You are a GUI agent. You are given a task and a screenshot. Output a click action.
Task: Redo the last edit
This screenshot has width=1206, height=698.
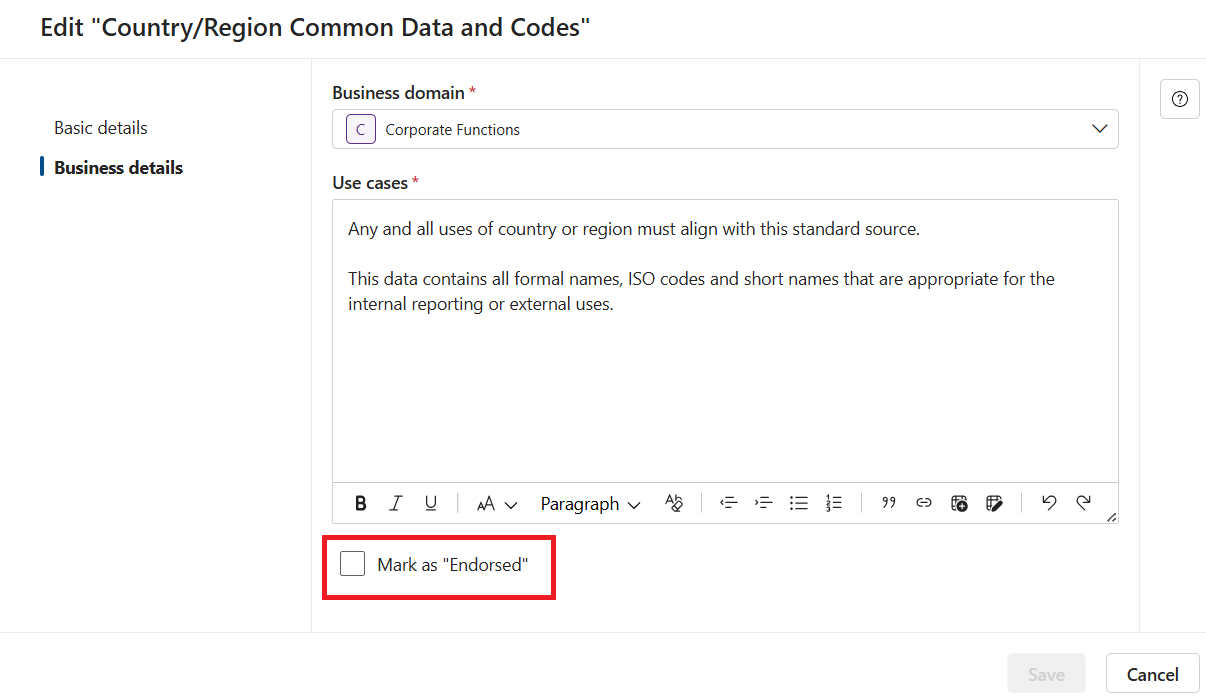coord(1083,503)
